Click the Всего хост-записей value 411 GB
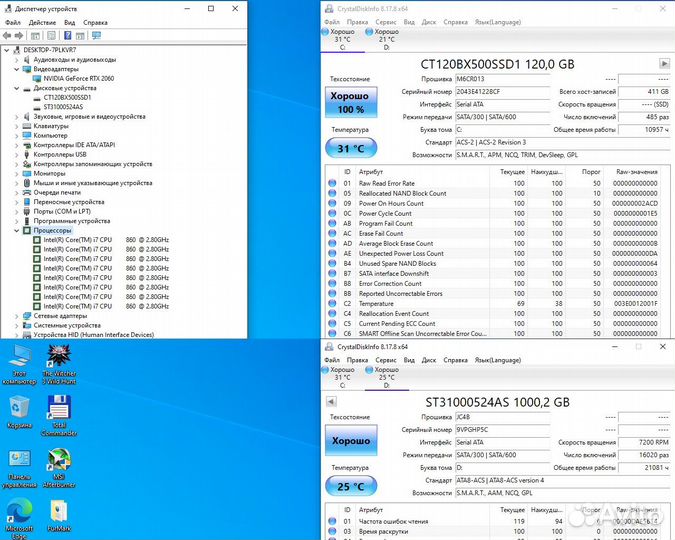675x540 pixels. 644,92
